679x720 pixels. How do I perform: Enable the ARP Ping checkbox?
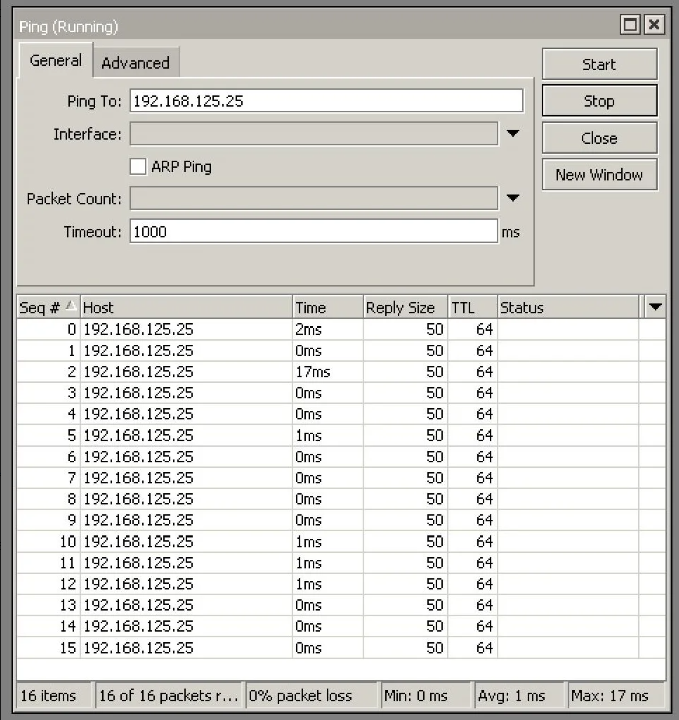(x=140, y=166)
